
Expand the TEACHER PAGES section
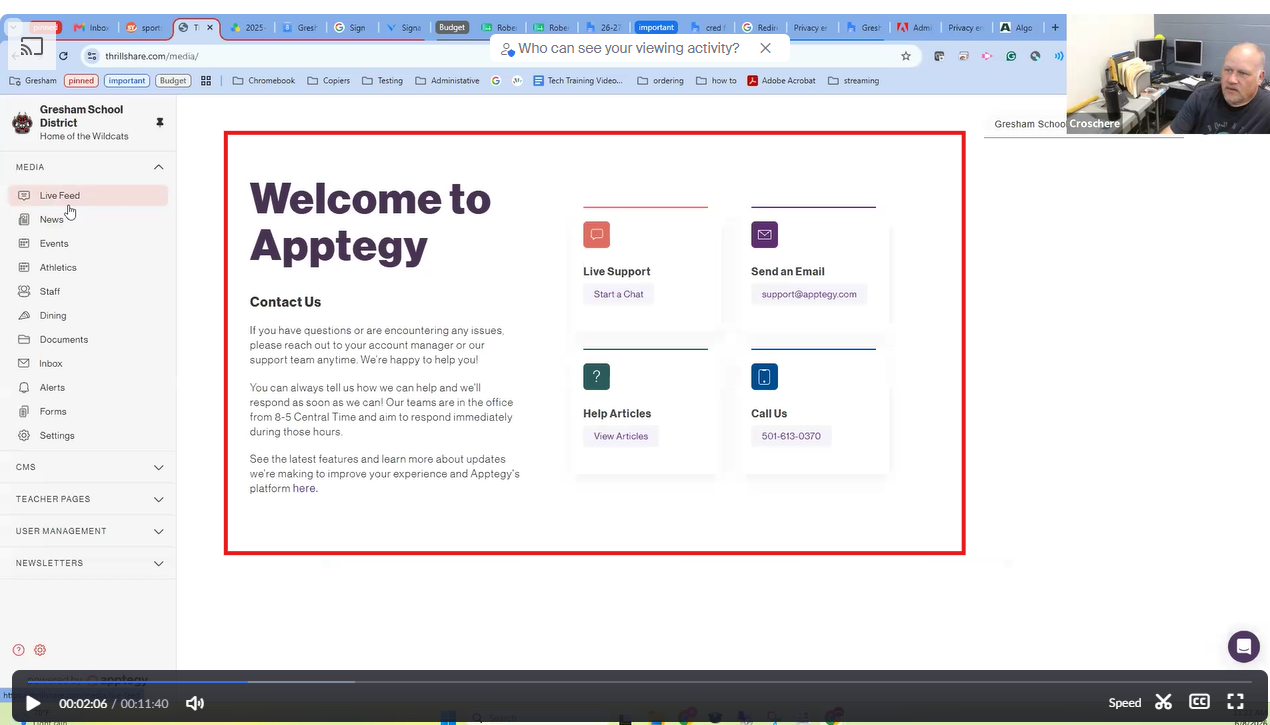[88, 499]
